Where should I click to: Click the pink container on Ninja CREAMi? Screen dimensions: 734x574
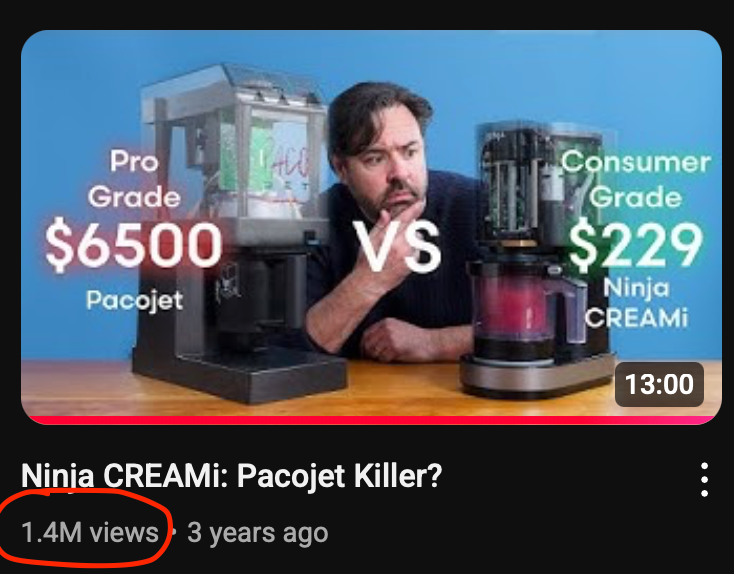tap(513, 307)
